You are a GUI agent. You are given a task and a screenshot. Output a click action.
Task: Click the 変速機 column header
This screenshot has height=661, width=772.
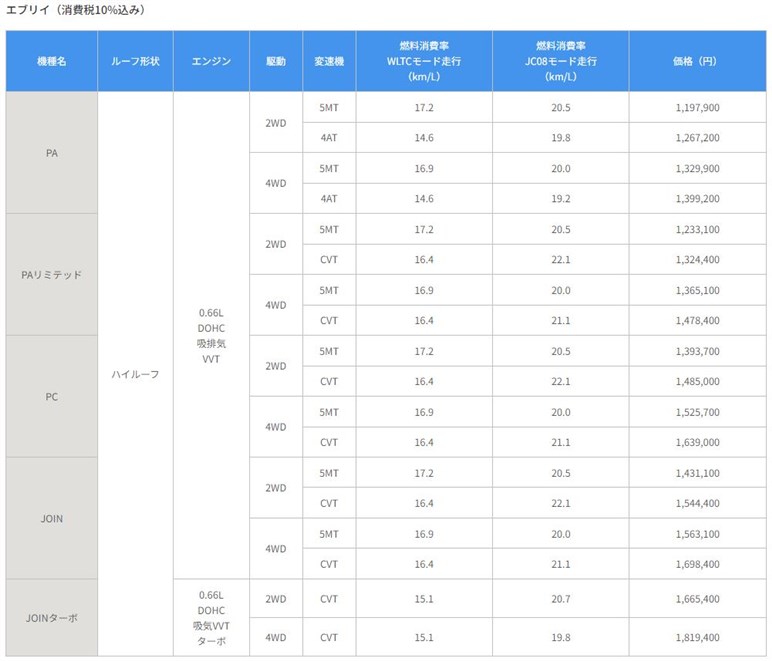pyautogui.click(x=328, y=61)
